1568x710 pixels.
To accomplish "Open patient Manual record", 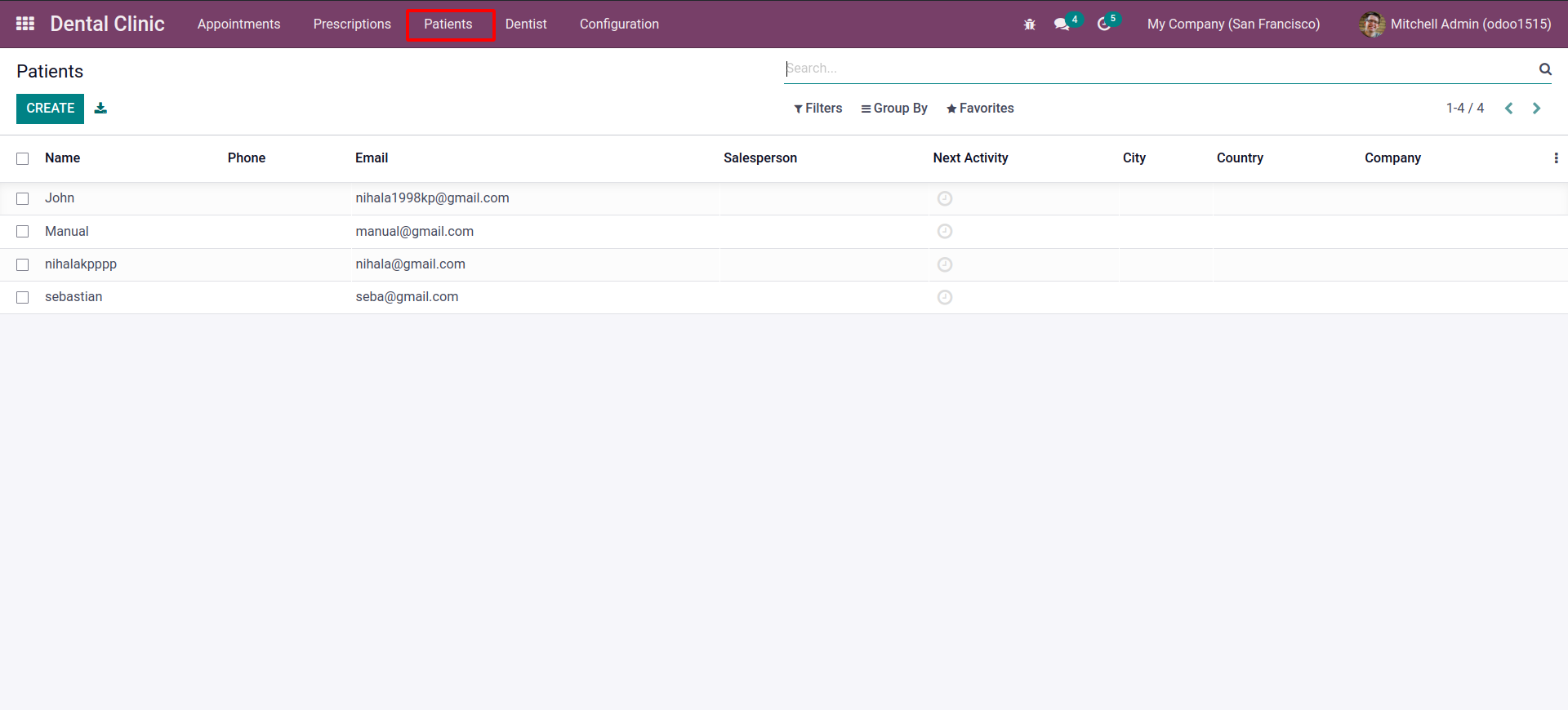I will pos(67,232).
